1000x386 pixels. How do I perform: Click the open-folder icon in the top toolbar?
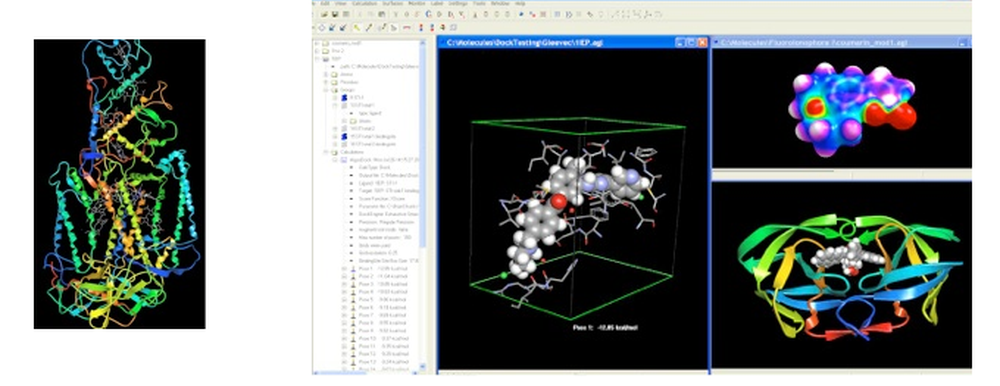pos(325,15)
